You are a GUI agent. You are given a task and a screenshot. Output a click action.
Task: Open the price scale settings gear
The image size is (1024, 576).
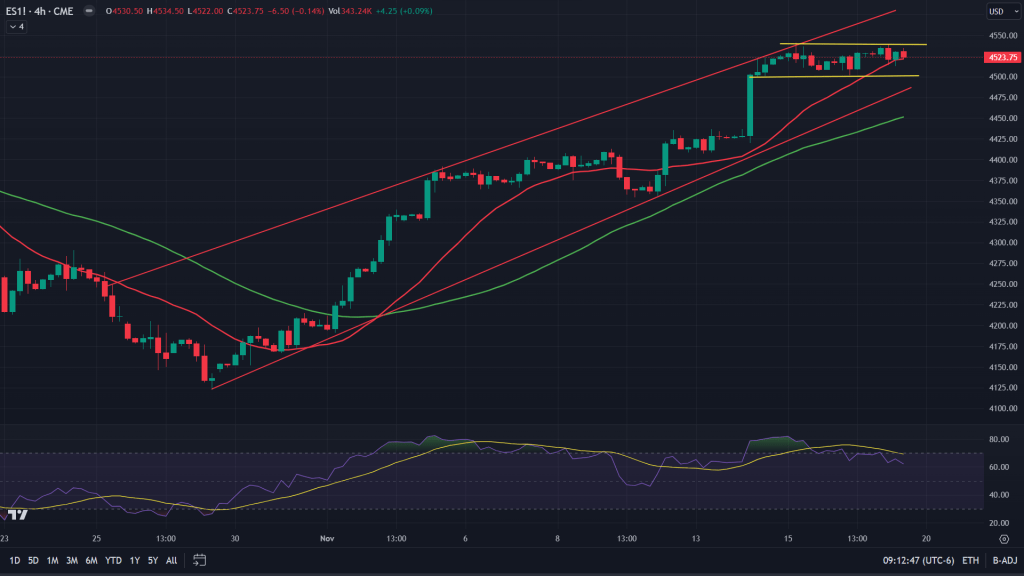(x=1003, y=538)
